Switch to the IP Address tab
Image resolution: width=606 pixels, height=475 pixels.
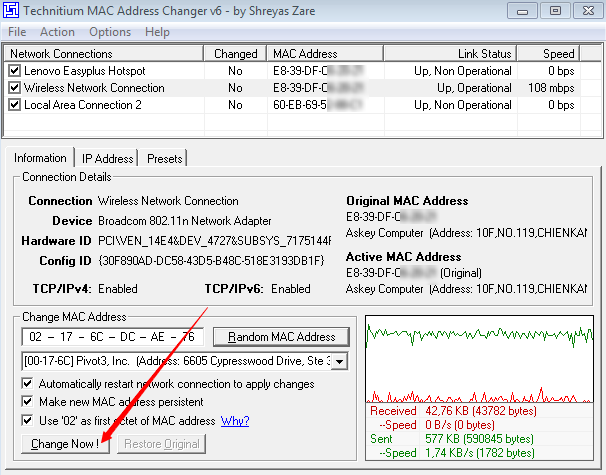click(x=107, y=159)
